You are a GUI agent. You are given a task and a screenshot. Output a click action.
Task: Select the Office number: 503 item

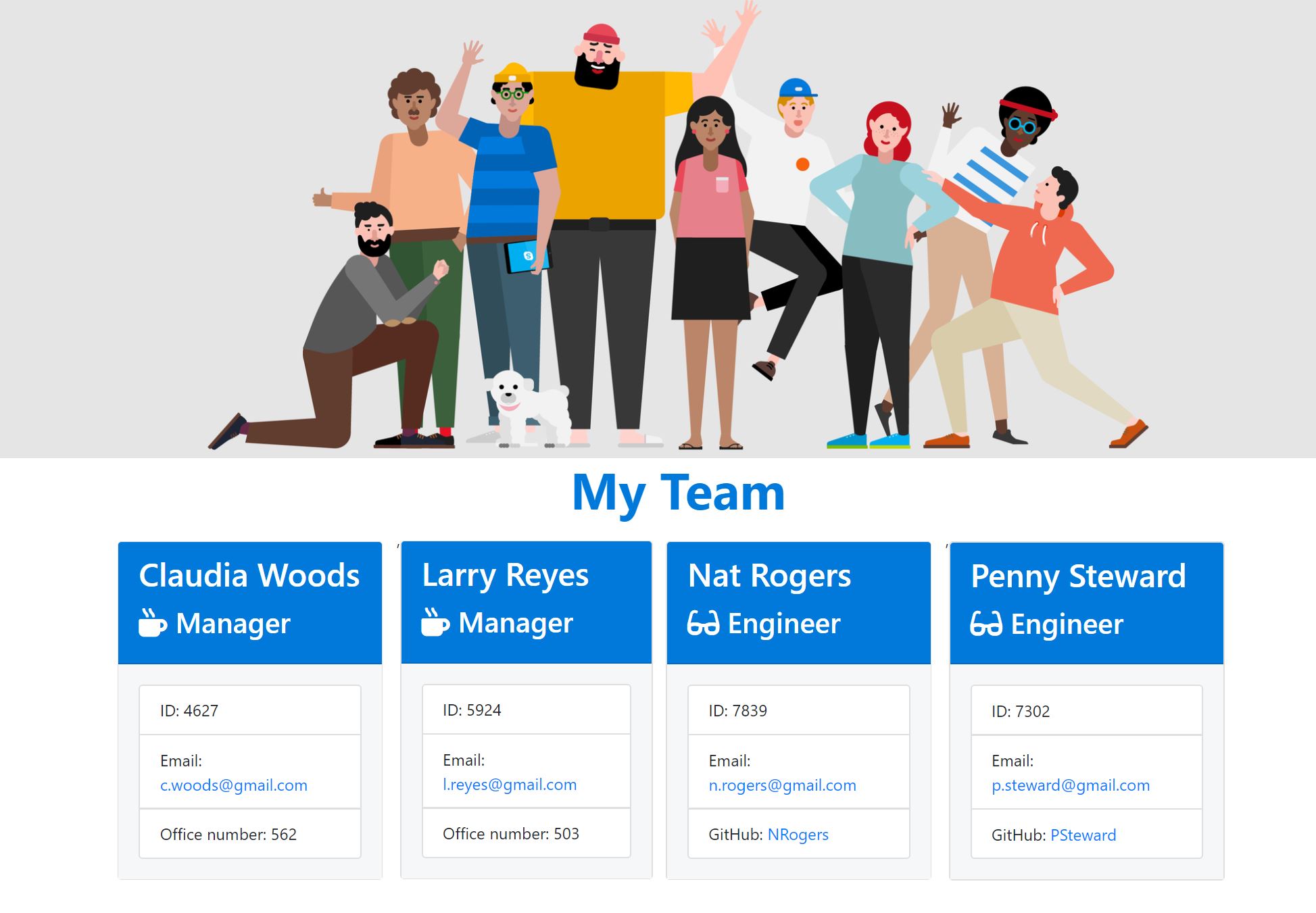tap(526, 833)
